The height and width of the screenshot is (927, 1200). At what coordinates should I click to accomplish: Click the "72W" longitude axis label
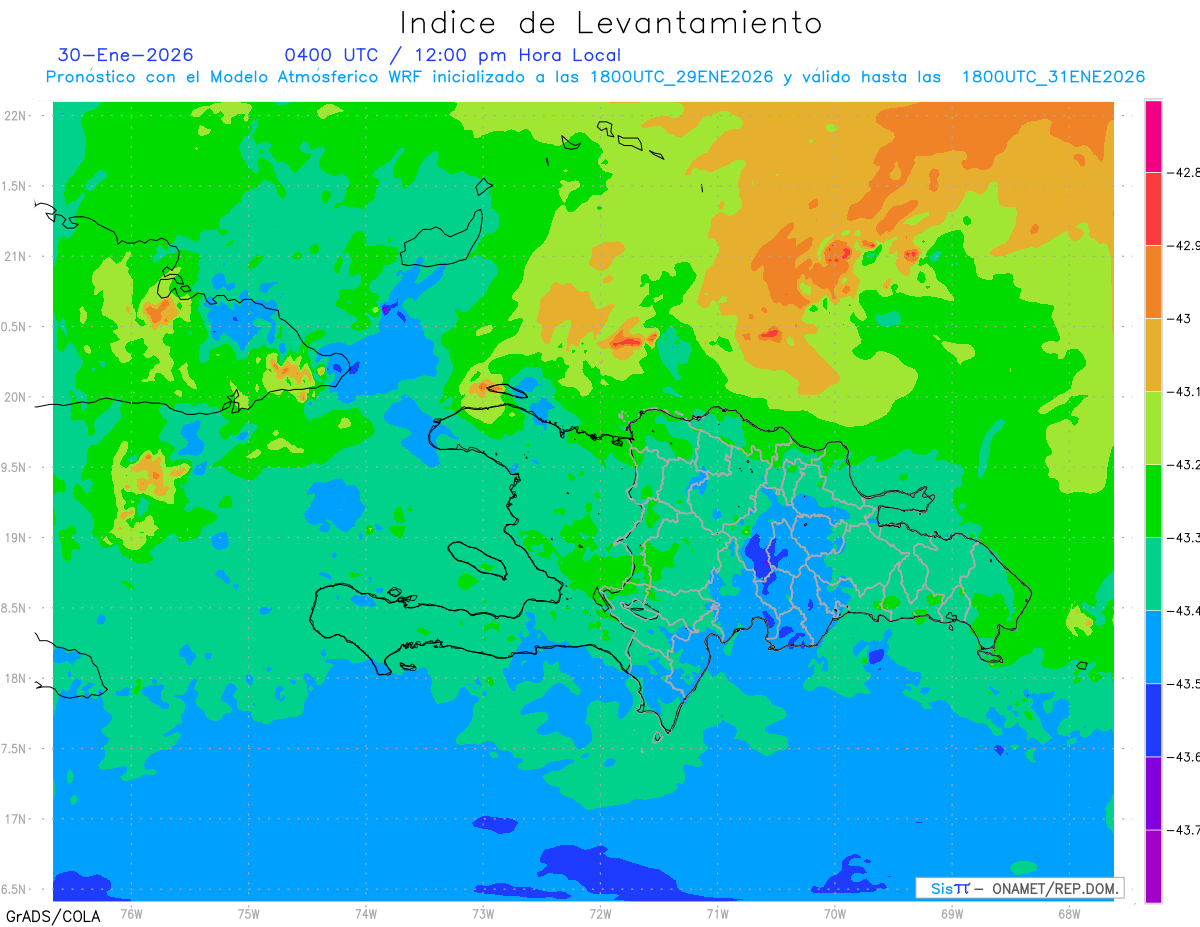[600, 914]
